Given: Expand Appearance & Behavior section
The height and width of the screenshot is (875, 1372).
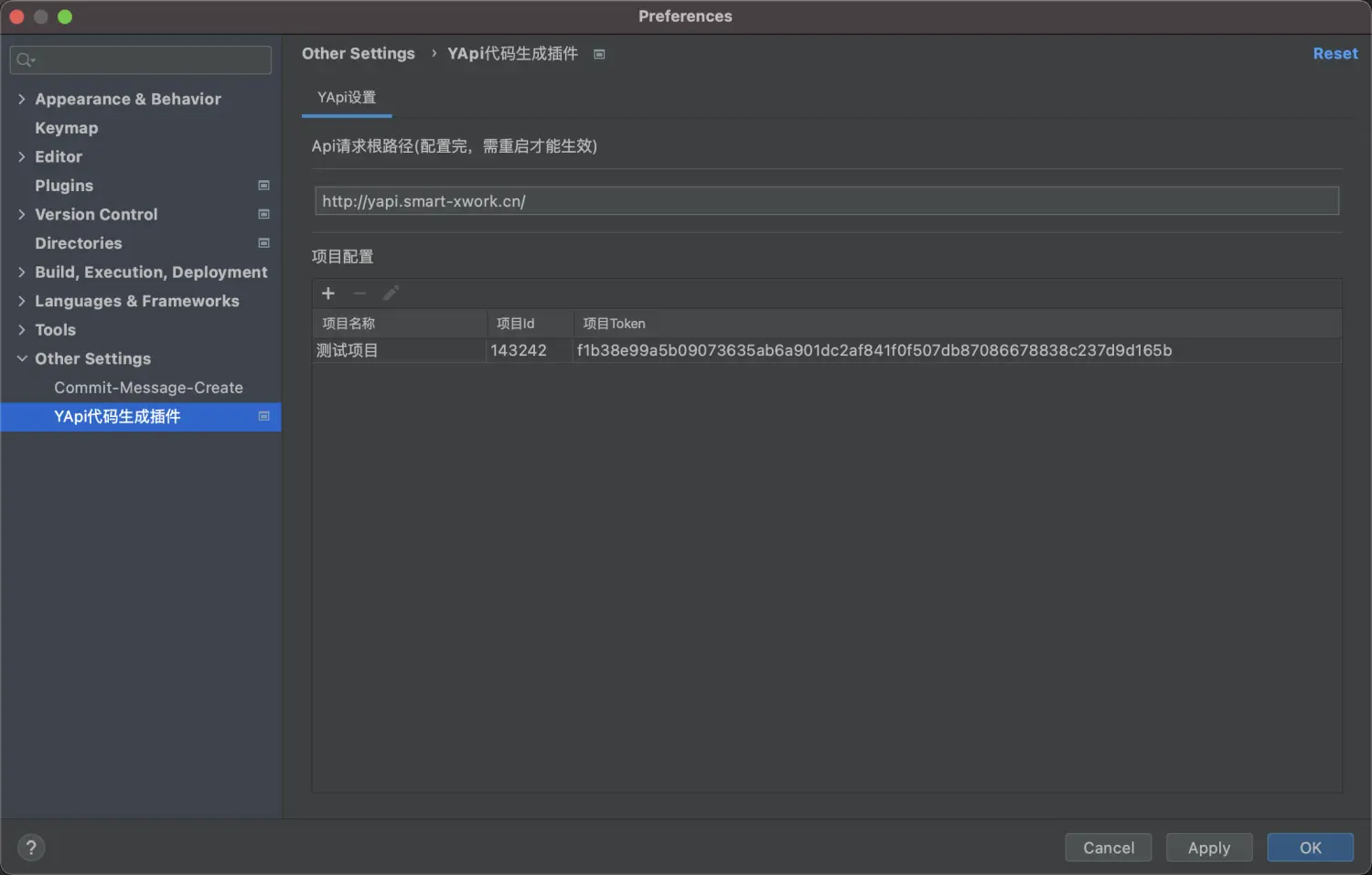Looking at the screenshot, I should (22, 99).
